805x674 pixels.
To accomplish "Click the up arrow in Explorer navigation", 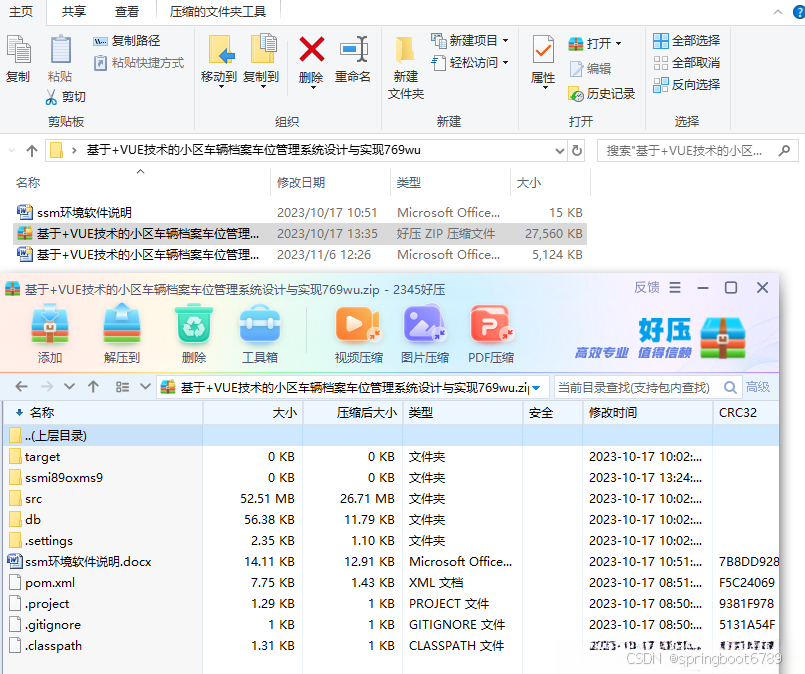I will coord(32,151).
